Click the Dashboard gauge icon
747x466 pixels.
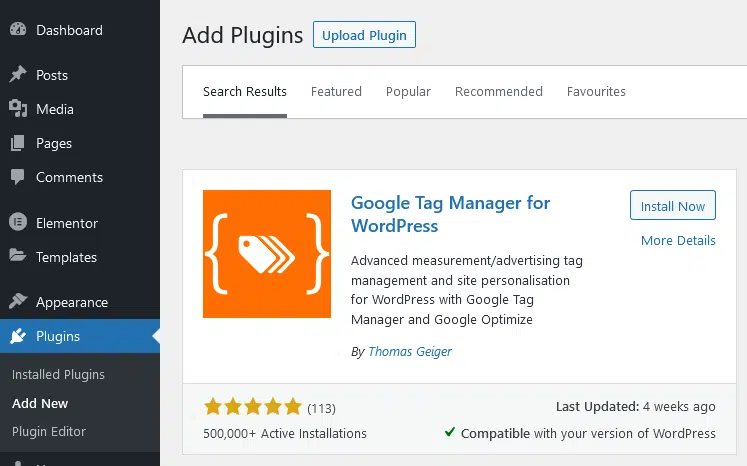click(18, 30)
